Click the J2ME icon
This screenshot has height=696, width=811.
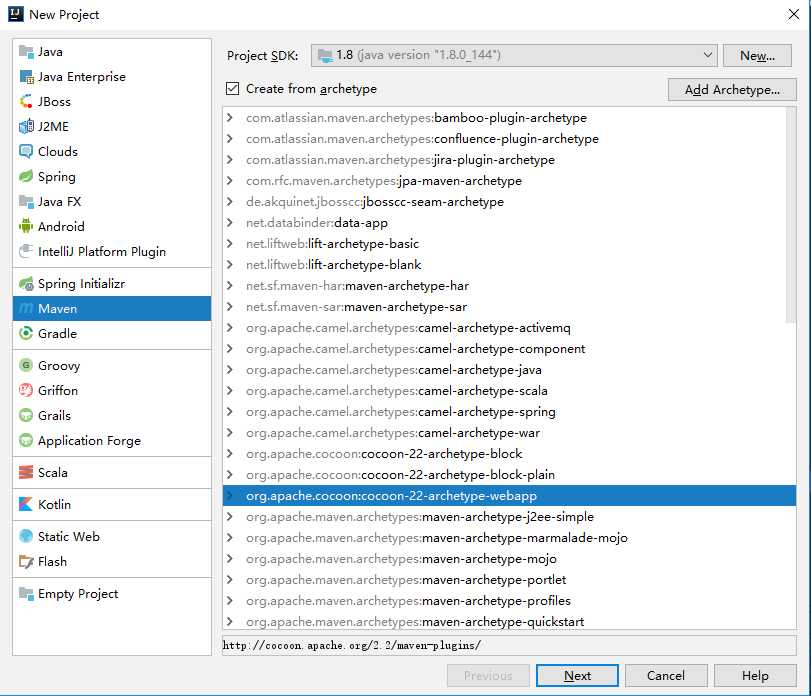[26, 126]
